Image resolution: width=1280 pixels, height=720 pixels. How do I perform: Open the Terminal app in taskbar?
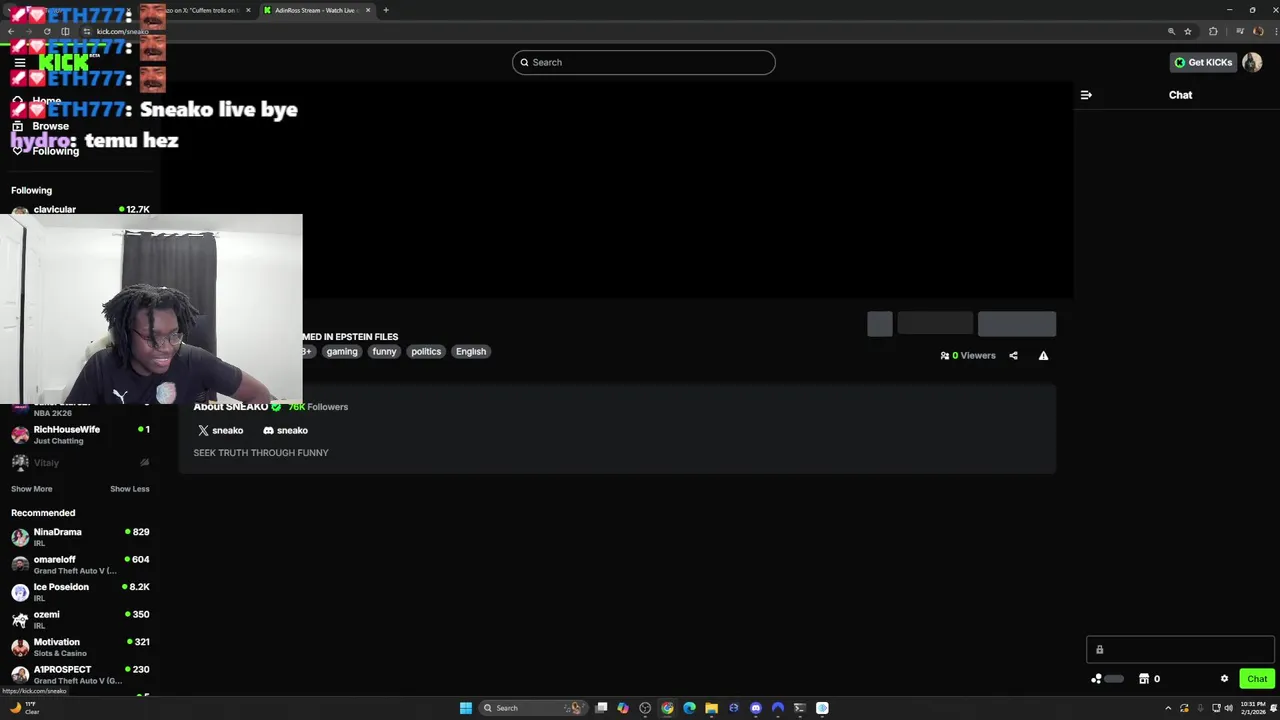pyautogui.click(x=799, y=708)
